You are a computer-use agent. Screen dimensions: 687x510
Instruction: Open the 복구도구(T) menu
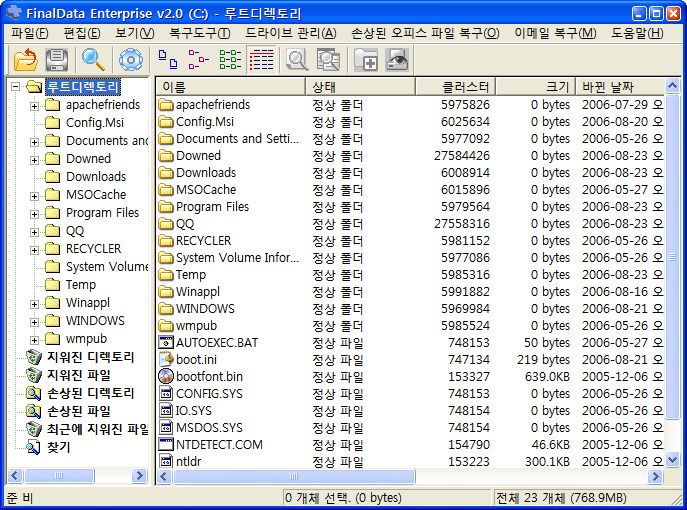(199, 33)
